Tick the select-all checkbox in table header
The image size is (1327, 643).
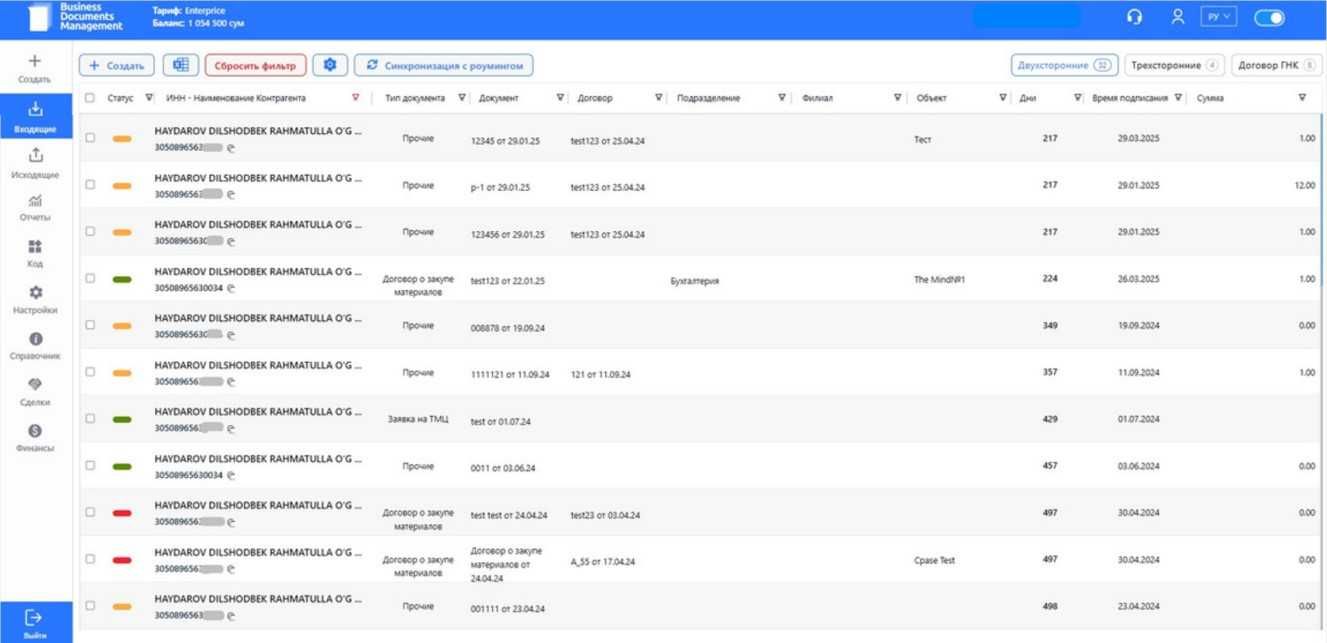(x=90, y=98)
